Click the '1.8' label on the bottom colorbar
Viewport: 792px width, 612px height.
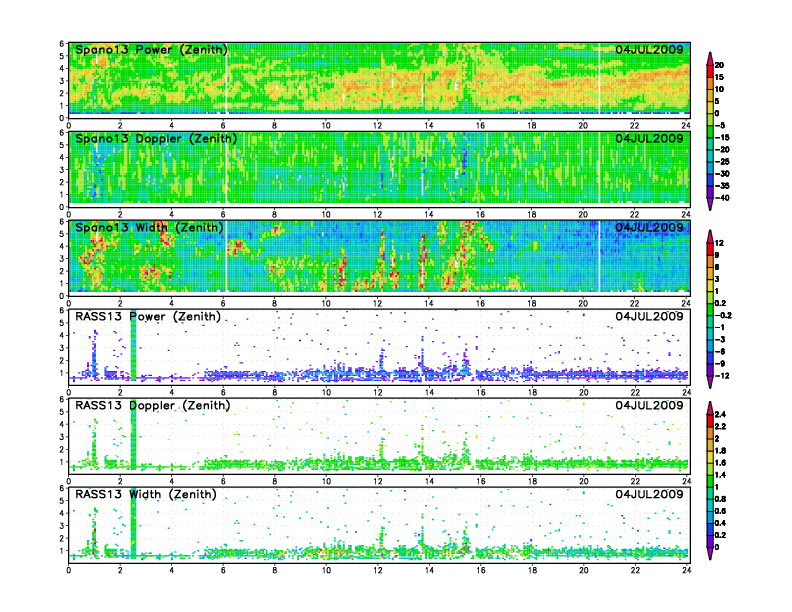720,451
